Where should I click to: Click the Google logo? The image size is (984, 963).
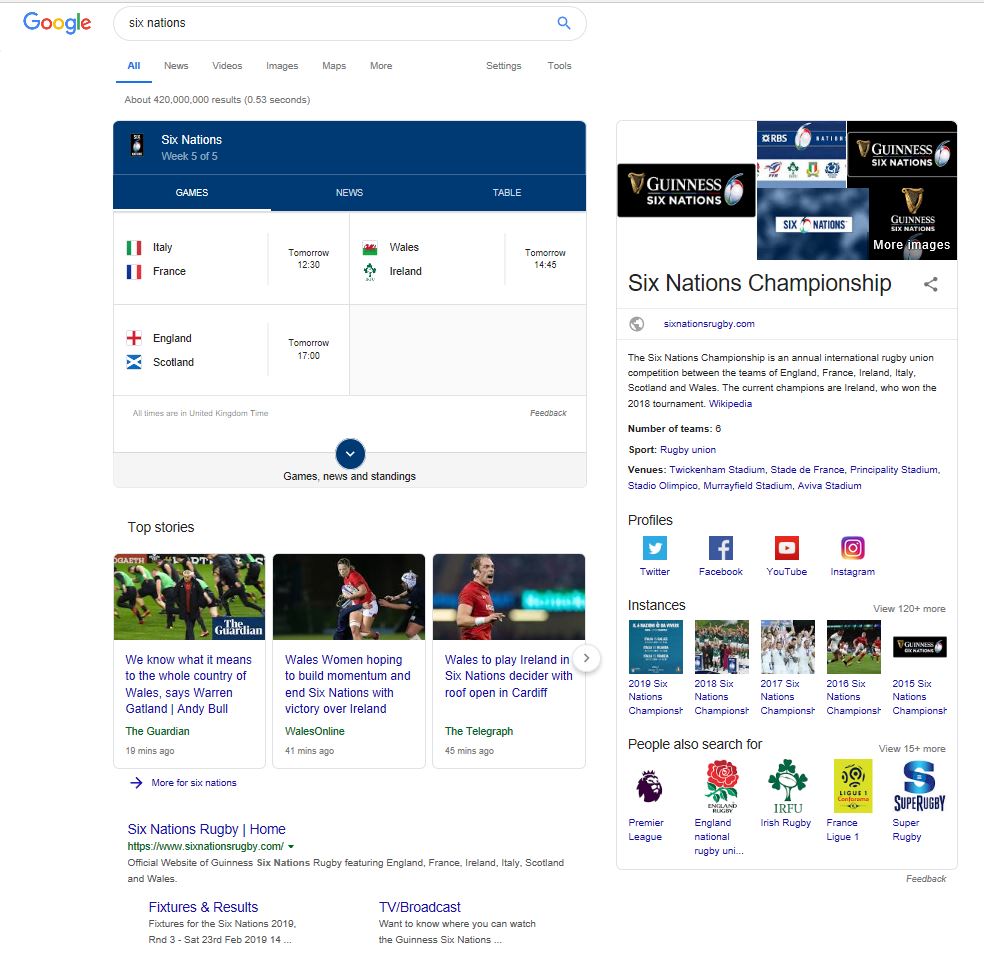pyautogui.click(x=57, y=23)
